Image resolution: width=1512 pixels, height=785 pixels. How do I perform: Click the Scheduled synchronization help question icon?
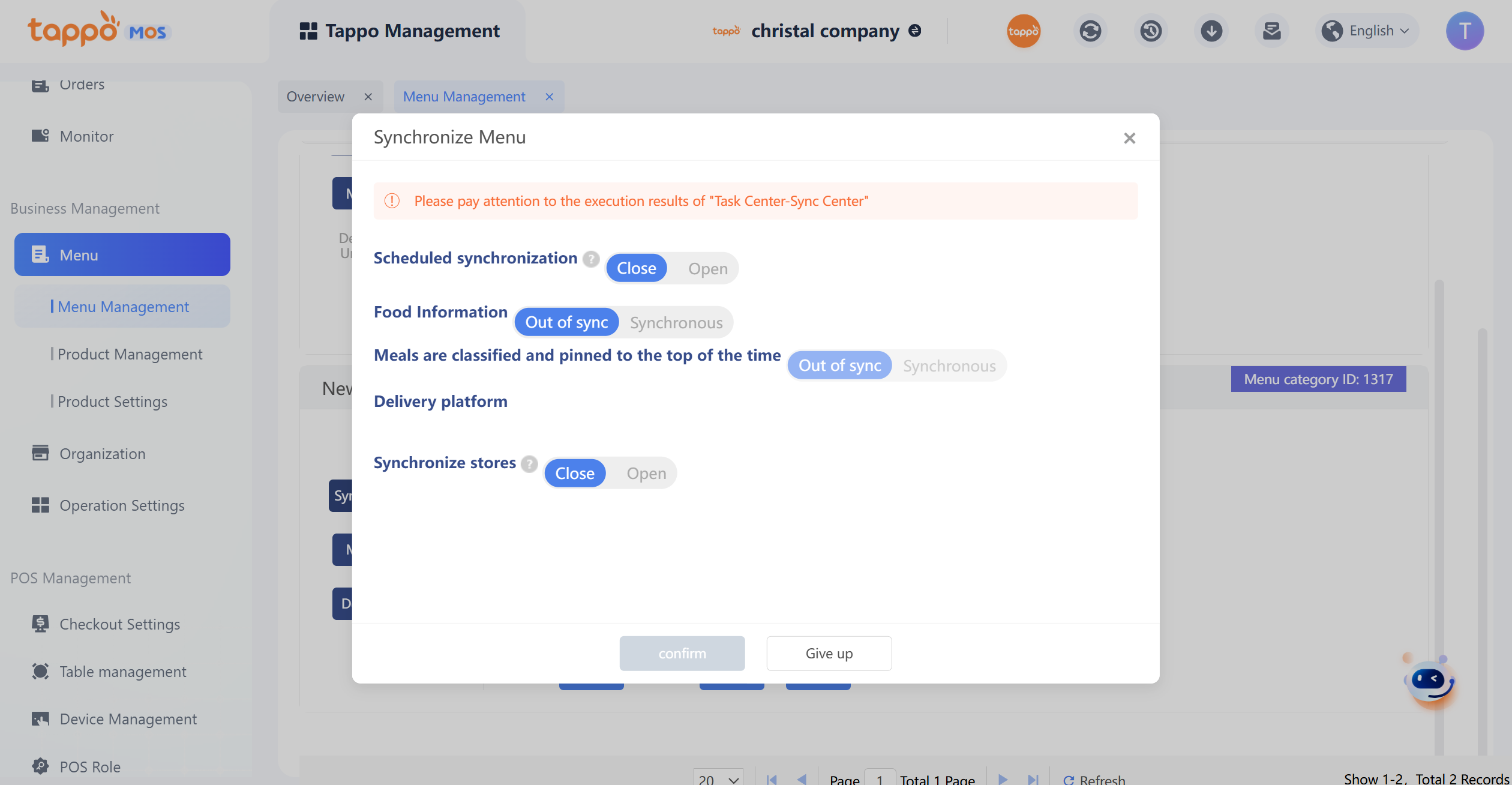click(x=591, y=259)
